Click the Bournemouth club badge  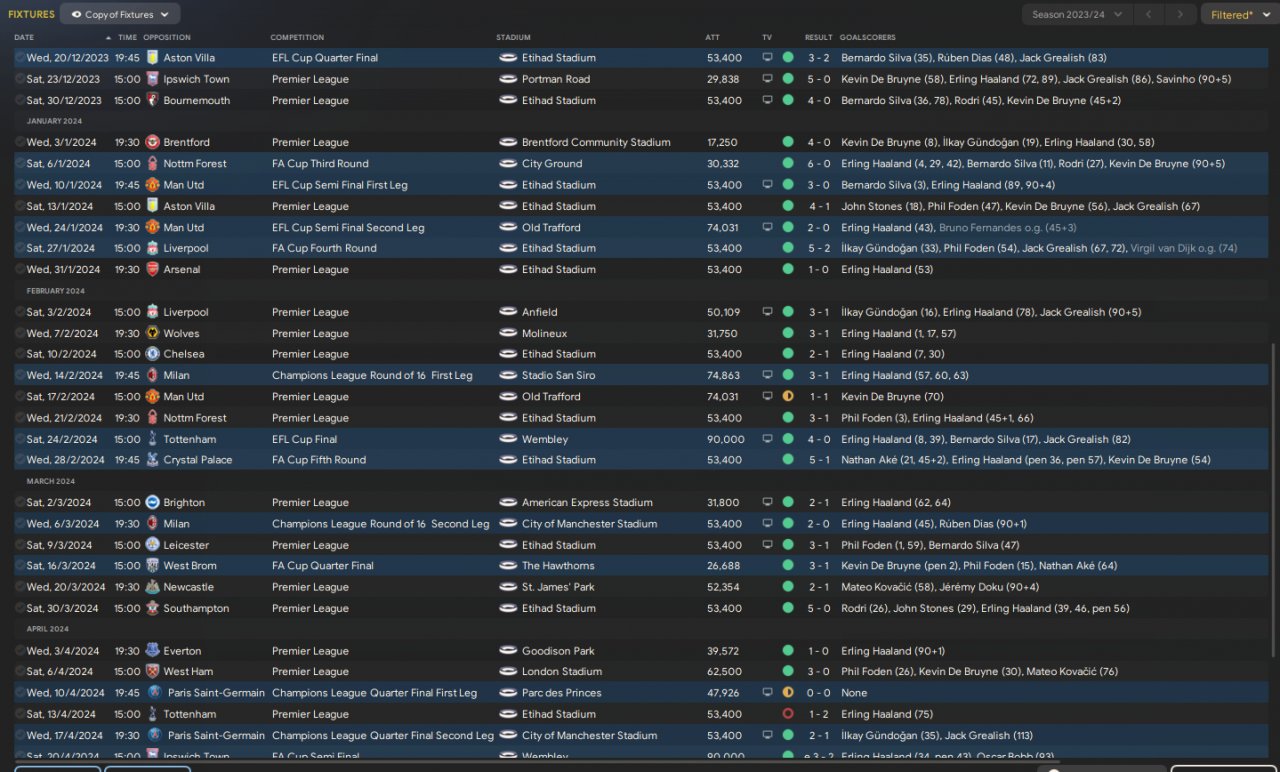pyautogui.click(x=153, y=100)
